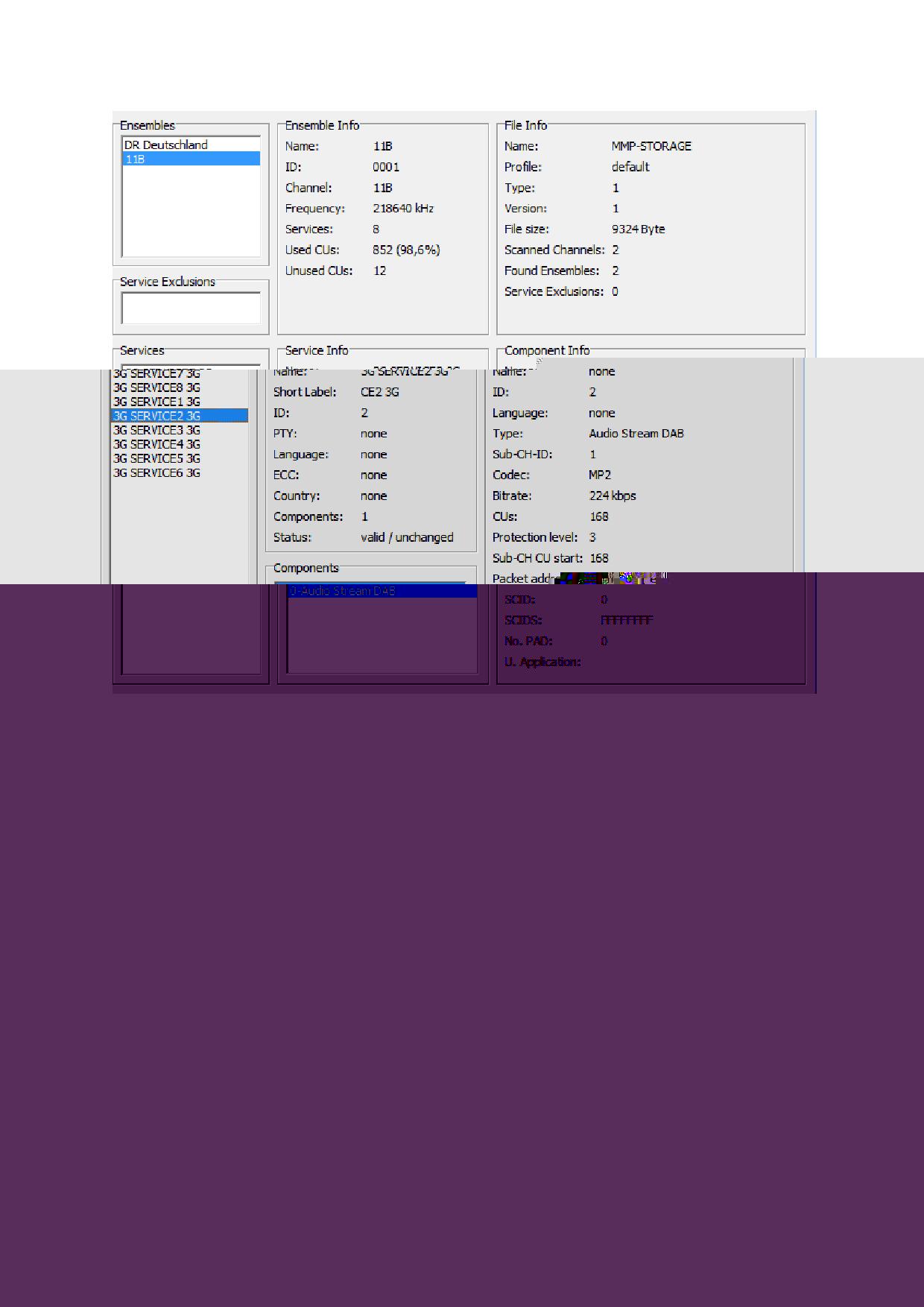Click the codec value MP2
This screenshot has height=1307, width=924.
pyautogui.click(x=600, y=475)
